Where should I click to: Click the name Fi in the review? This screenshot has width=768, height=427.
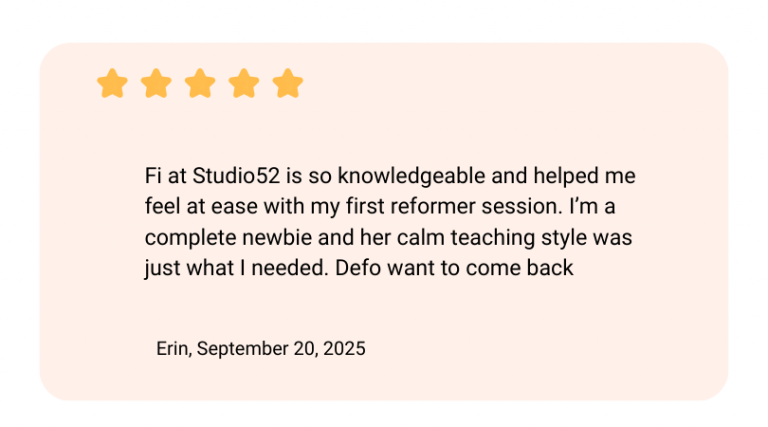point(153,177)
